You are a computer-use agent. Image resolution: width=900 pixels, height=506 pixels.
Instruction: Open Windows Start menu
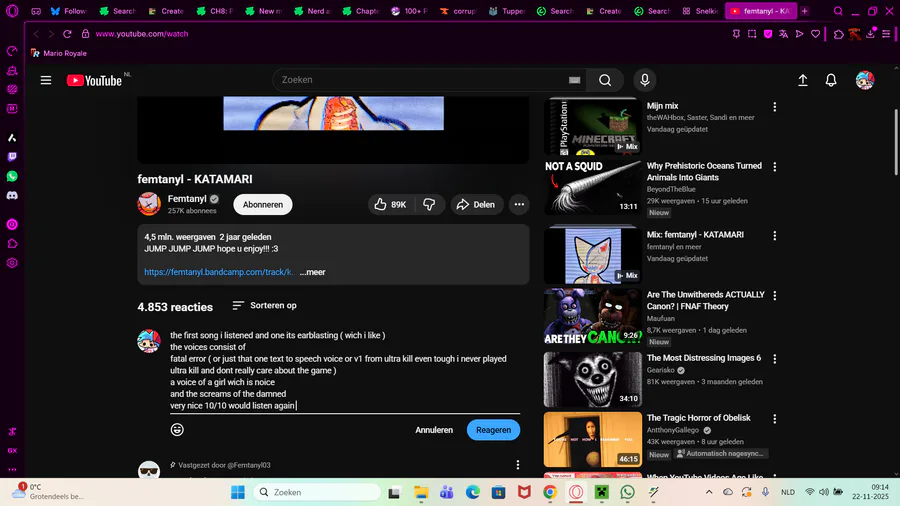[238, 492]
